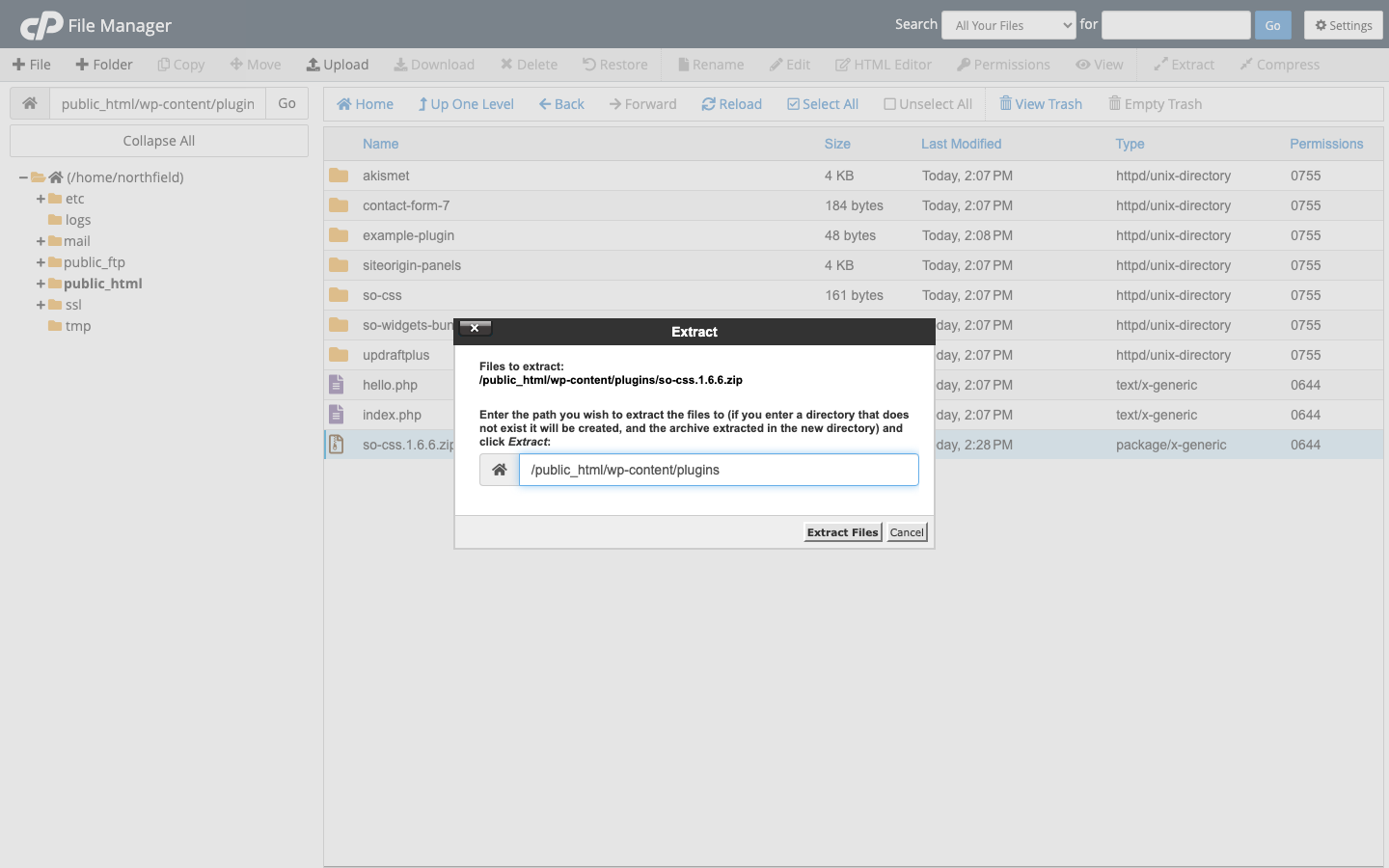Screen dimensions: 1389x868
Task: Click the search Go button
Action: (x=1272, y=25)
